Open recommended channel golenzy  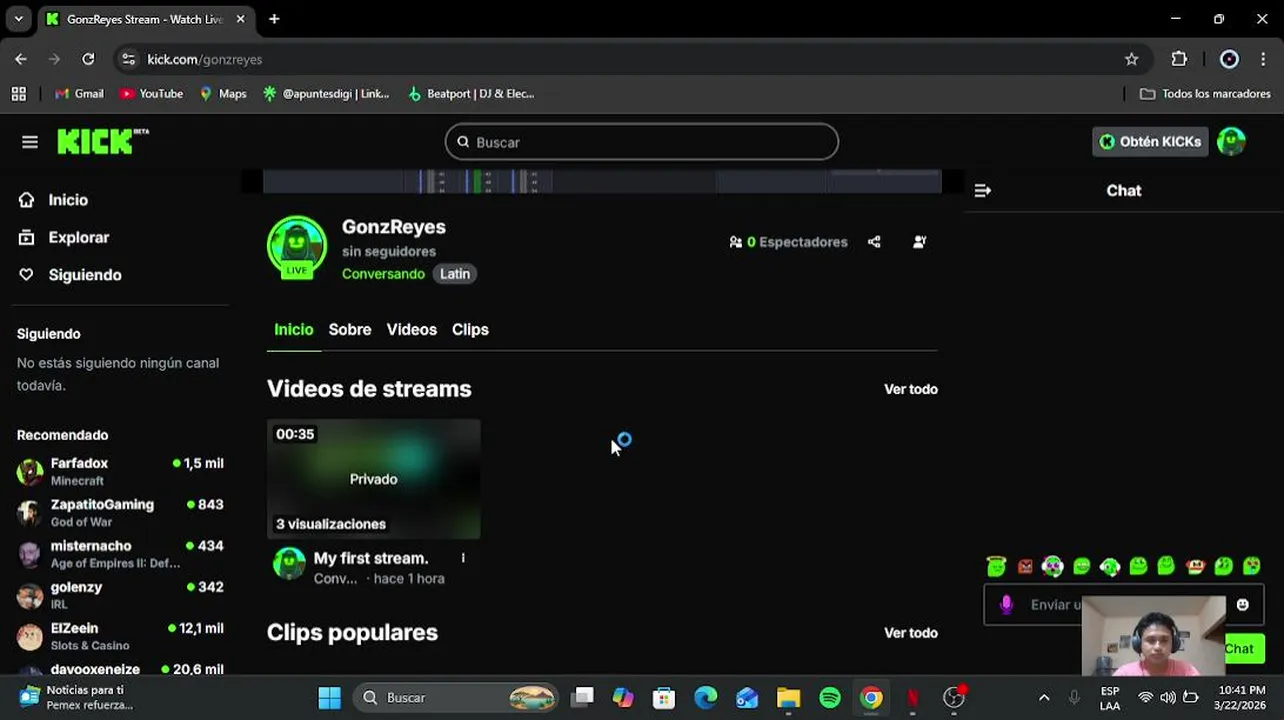[x=120, y=595]
